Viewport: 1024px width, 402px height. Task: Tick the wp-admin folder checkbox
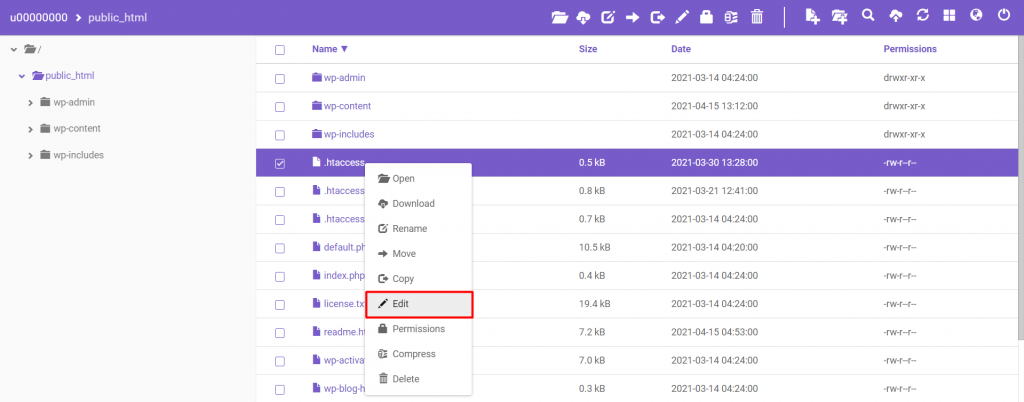click(280, 79)
